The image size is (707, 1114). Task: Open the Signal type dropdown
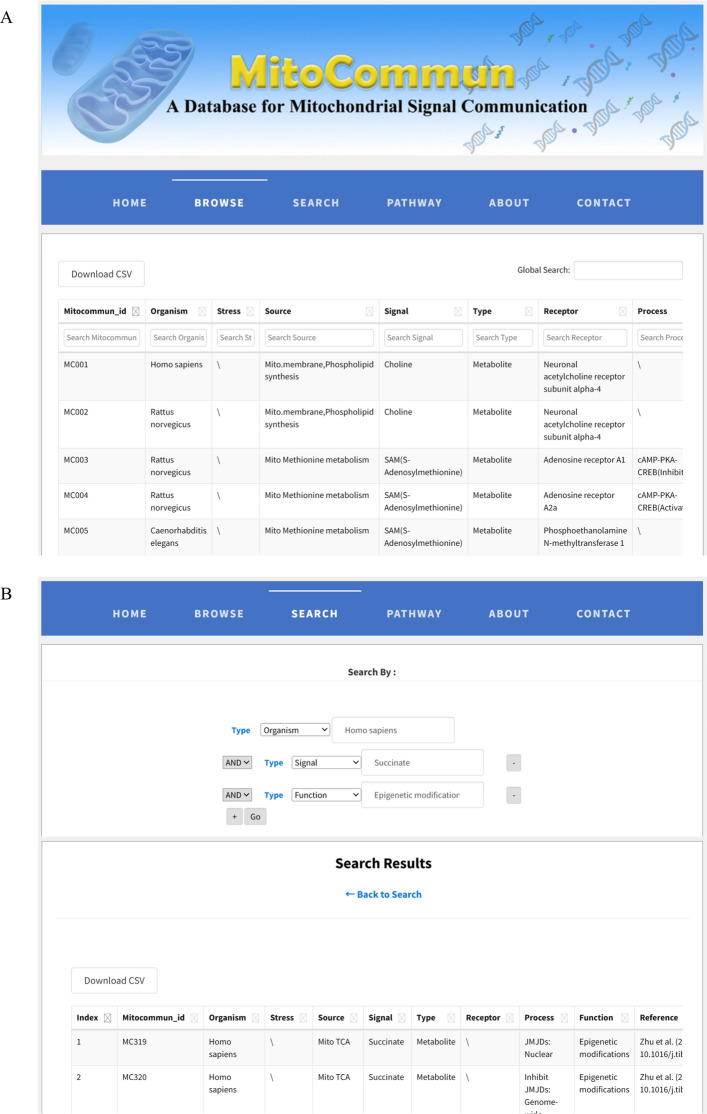tap(326, 762)
